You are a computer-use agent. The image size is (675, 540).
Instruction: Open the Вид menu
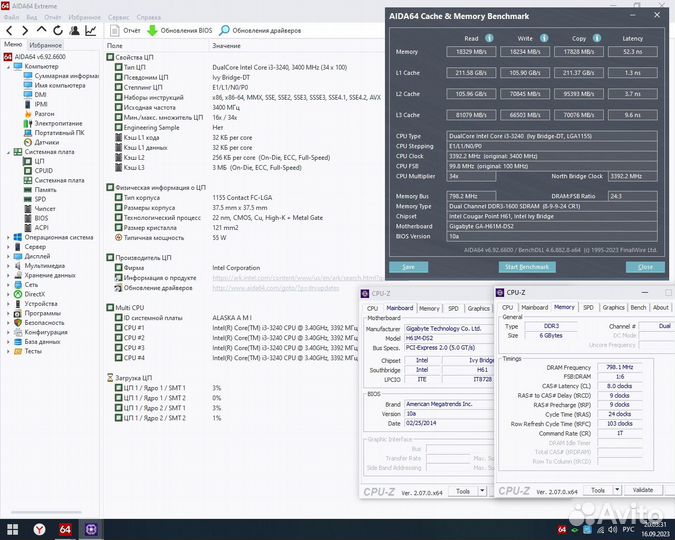(32, 17)
